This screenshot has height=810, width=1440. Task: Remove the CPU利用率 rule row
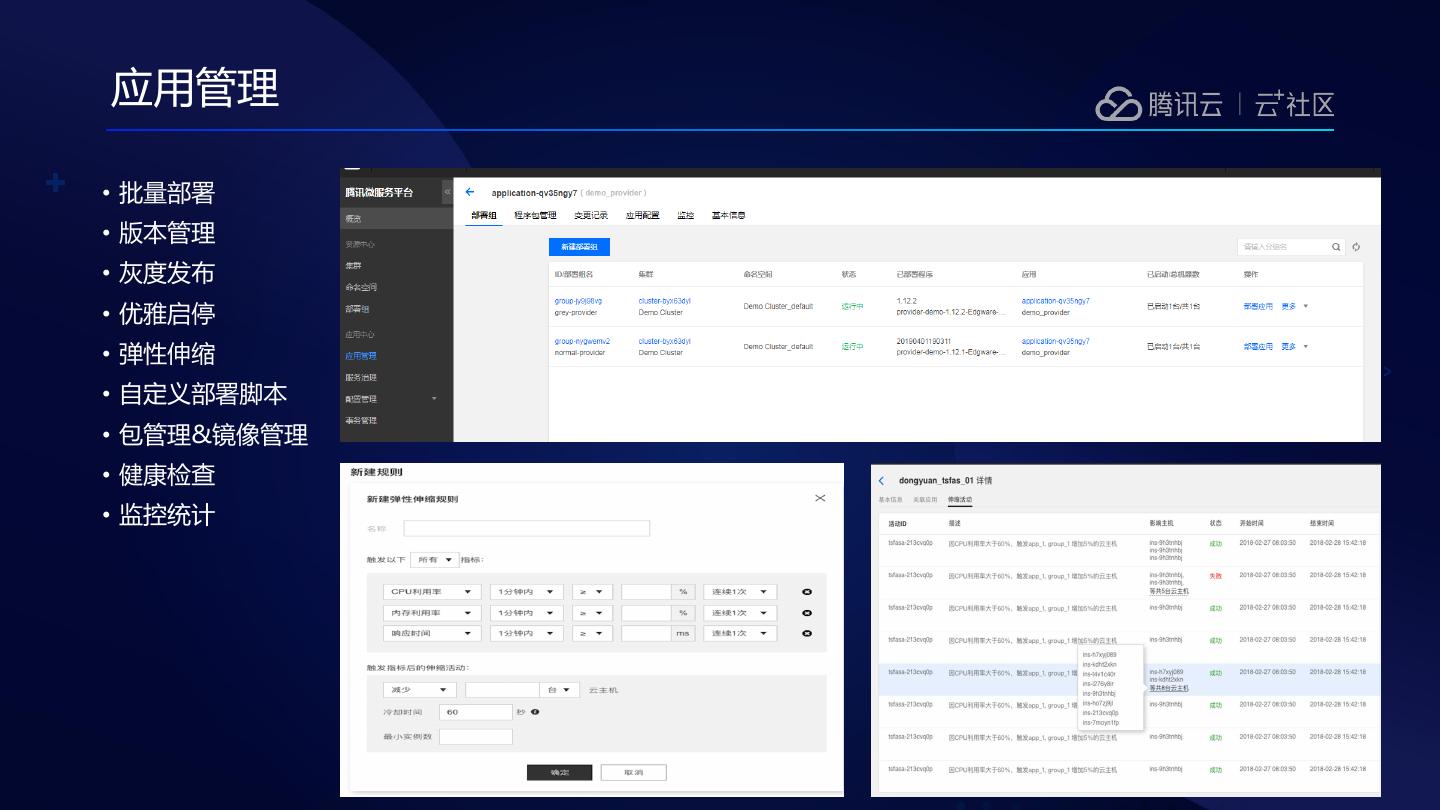click(x=807, y=592)
